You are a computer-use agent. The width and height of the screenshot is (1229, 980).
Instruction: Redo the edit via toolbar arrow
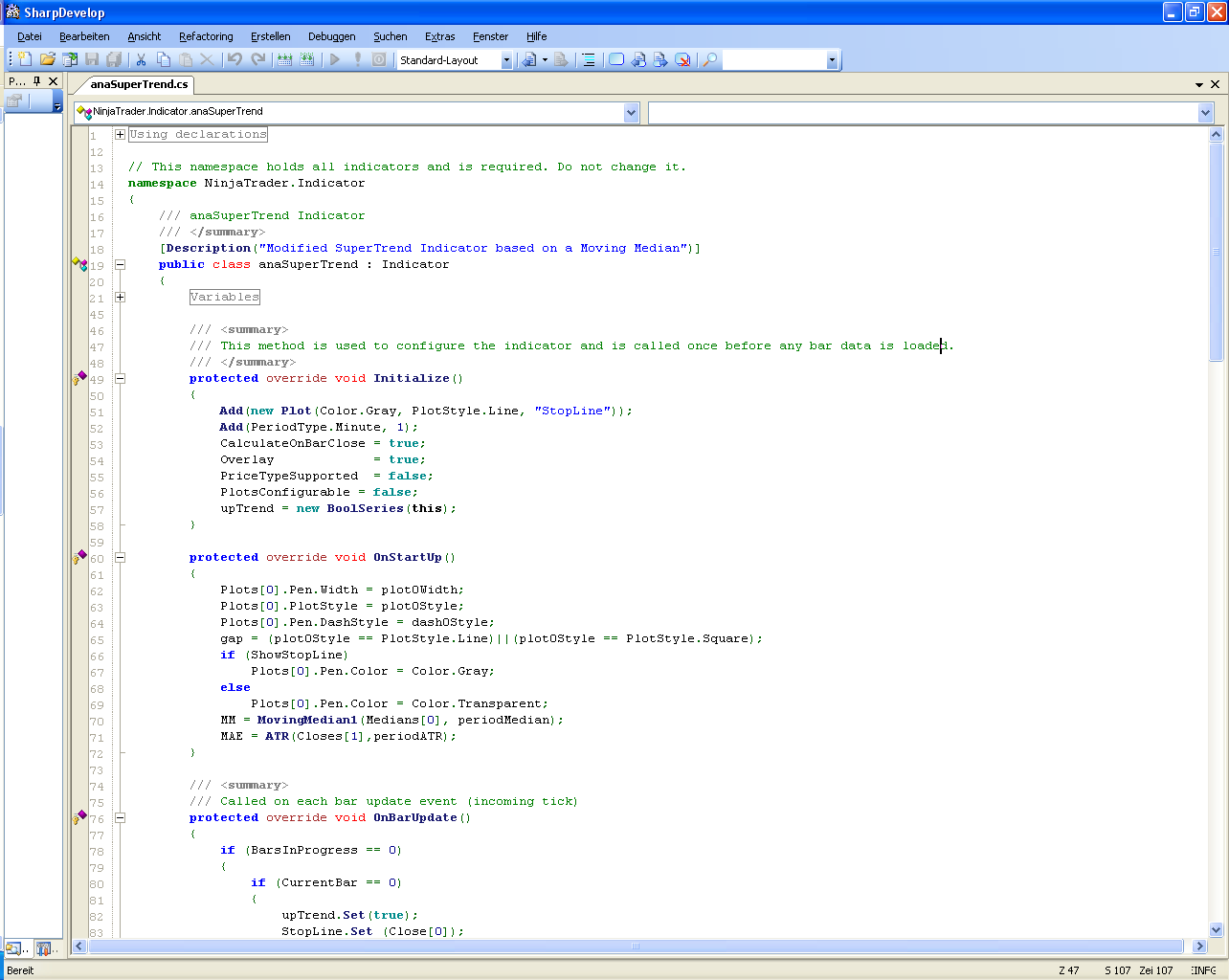pyautogui.click(x=257, y=59)
